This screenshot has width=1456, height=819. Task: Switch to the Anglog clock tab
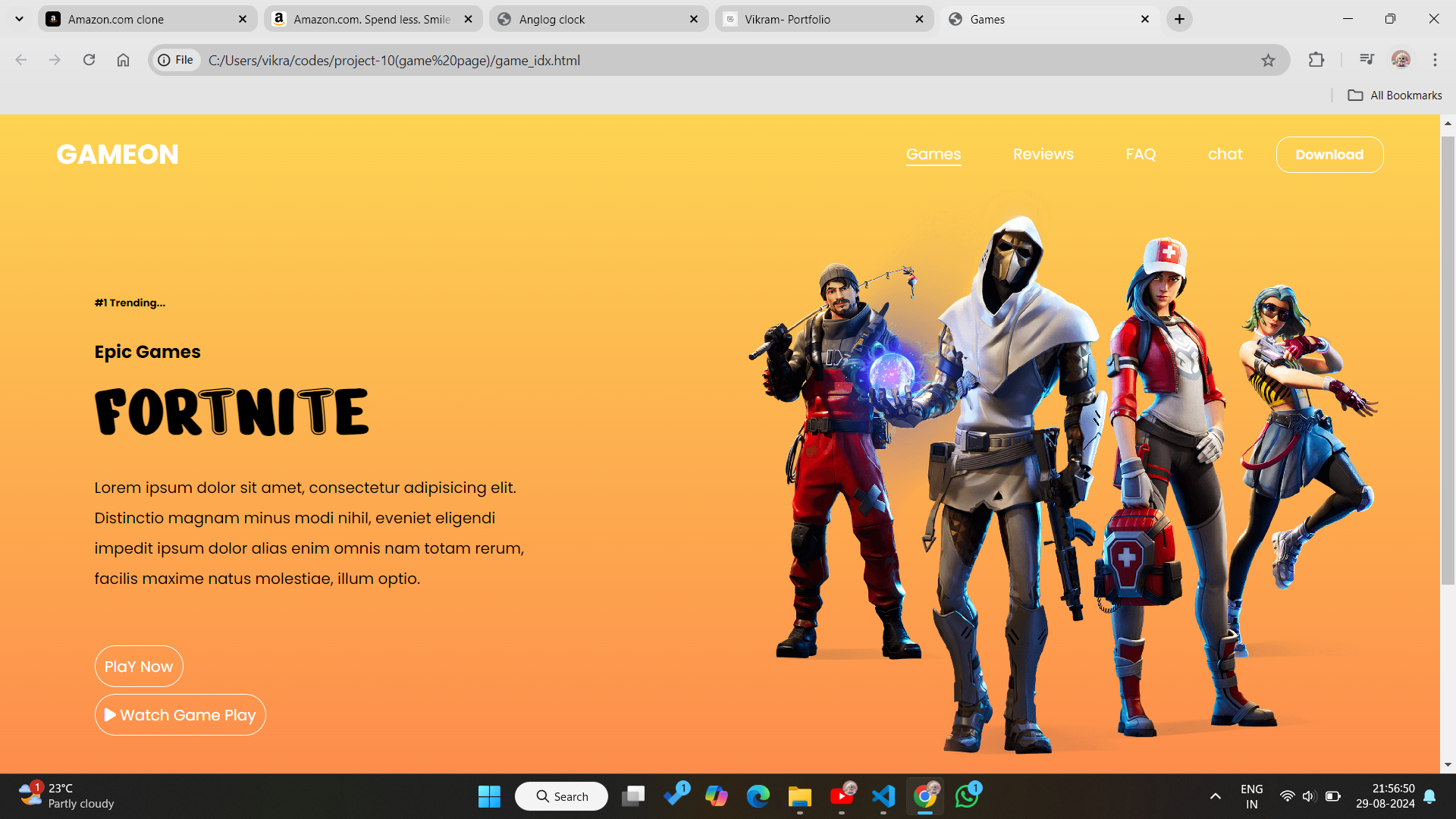click(598, 19)
